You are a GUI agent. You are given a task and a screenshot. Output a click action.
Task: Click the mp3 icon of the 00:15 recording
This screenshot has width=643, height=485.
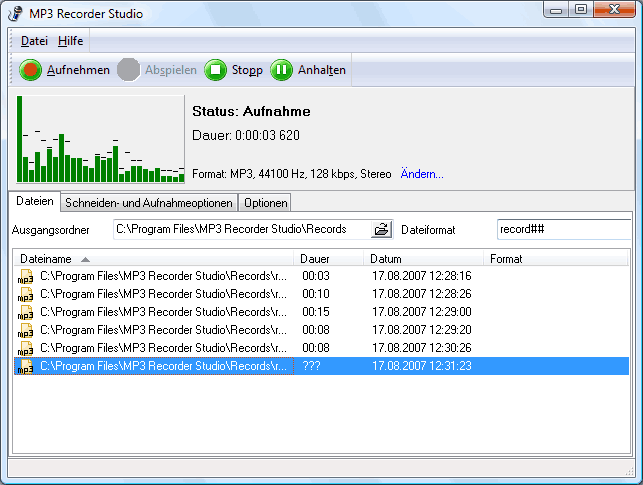coord(25,312)
